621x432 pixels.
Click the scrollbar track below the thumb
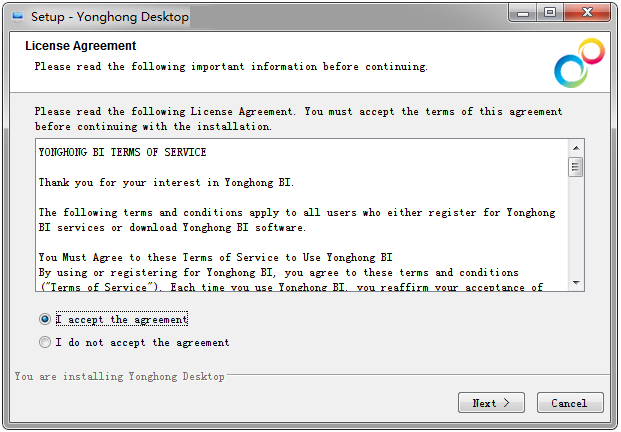pos(576,230)
